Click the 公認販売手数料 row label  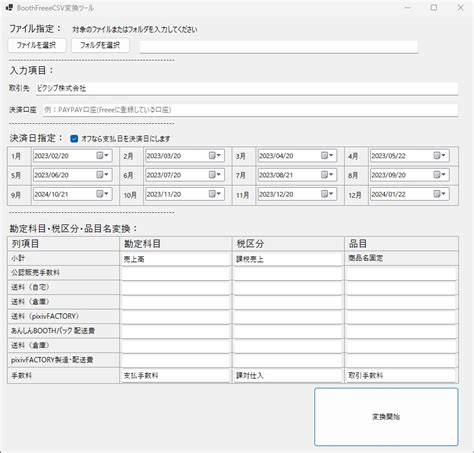click(35, 273)
